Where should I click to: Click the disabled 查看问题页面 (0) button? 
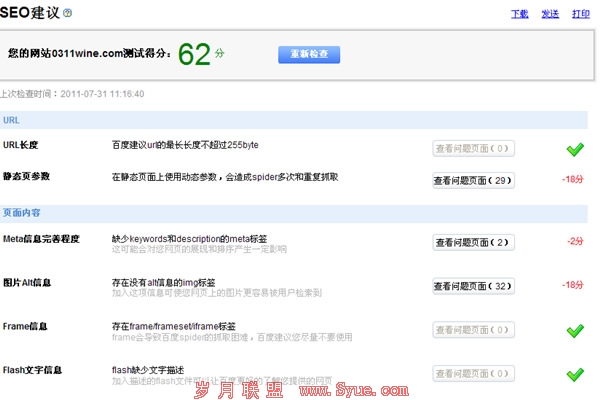point(474,149)
